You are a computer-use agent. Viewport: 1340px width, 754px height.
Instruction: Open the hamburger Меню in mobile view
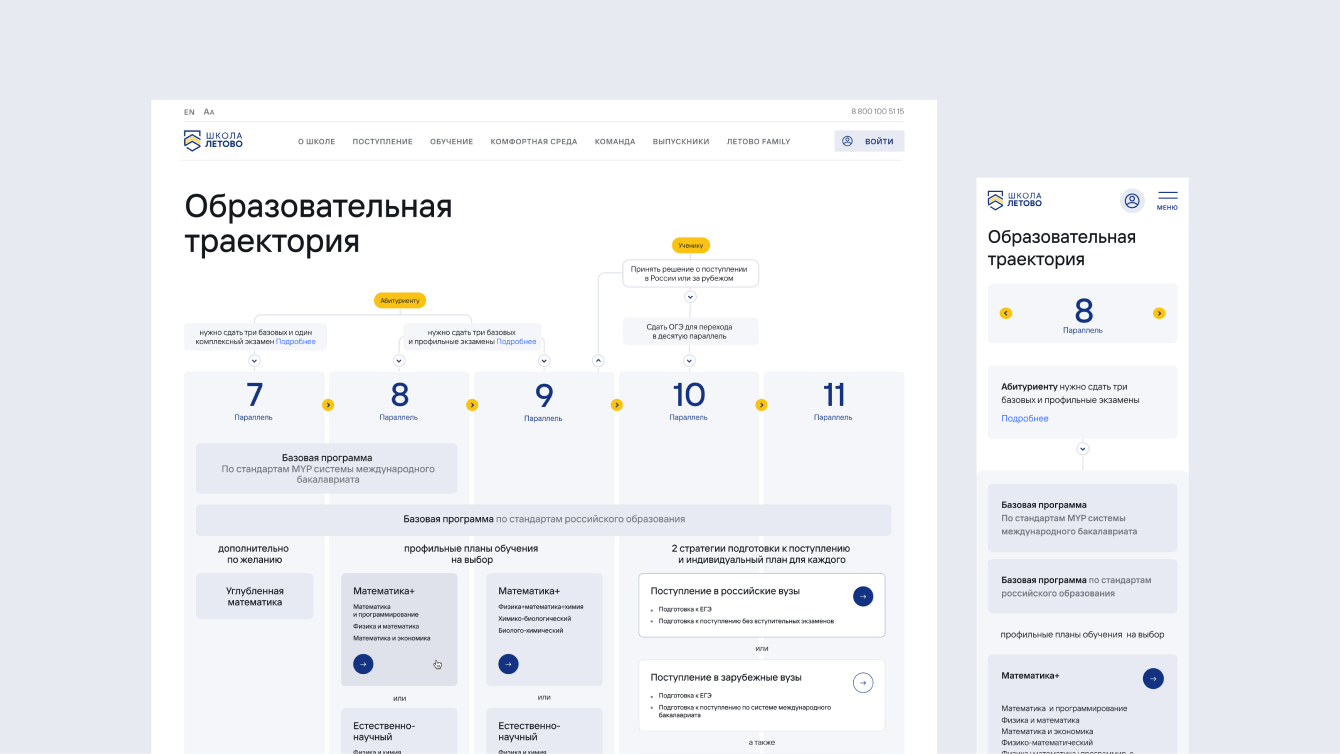[1167, 200]
